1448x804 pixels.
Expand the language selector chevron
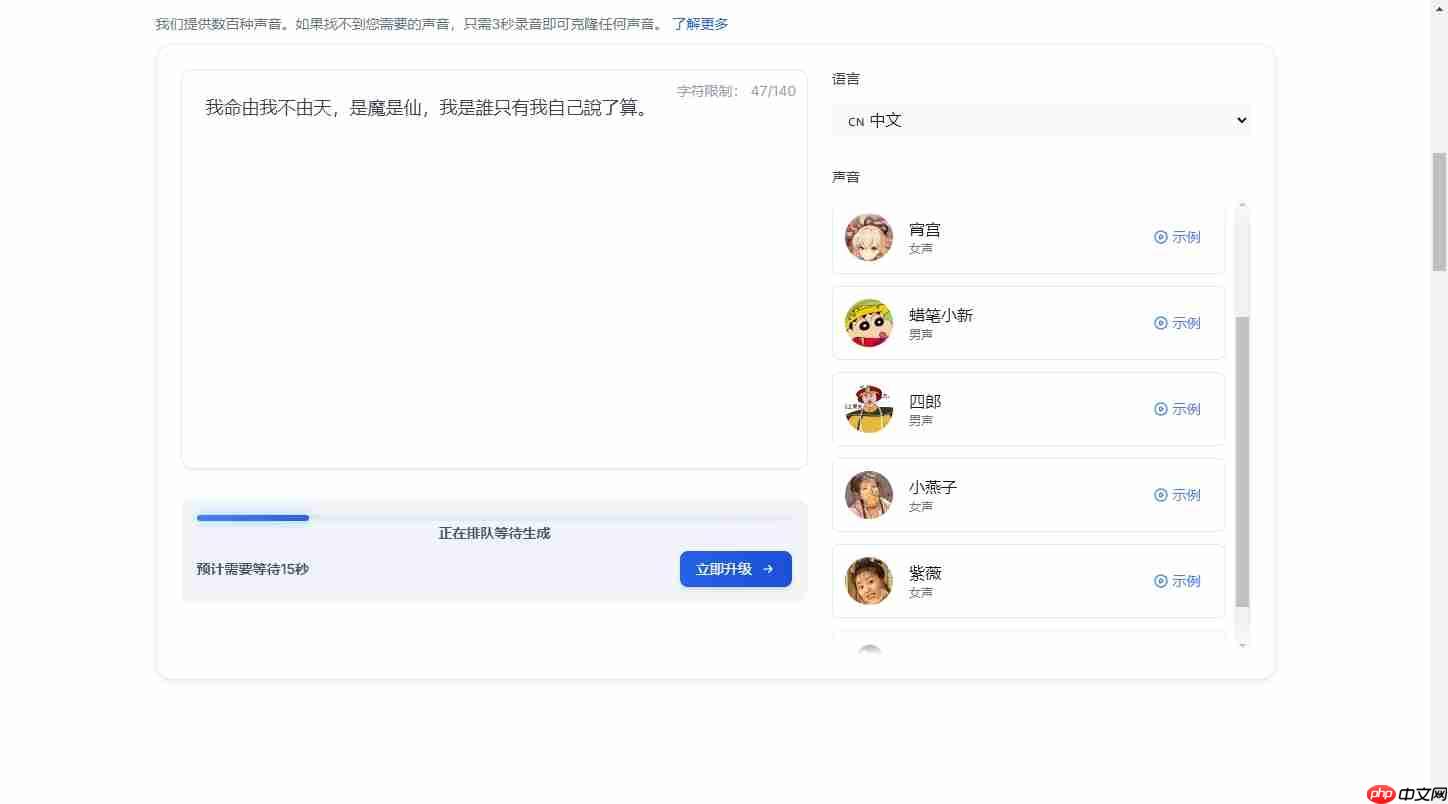point(1240,120)
